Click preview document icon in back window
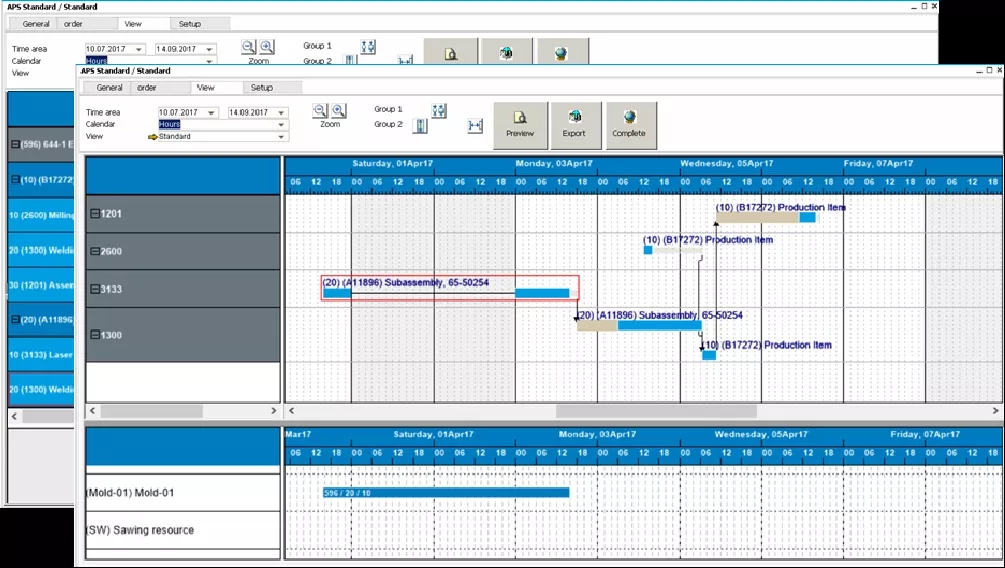The height and width of the screenshot is (568, 1005). tap(451, 53)
